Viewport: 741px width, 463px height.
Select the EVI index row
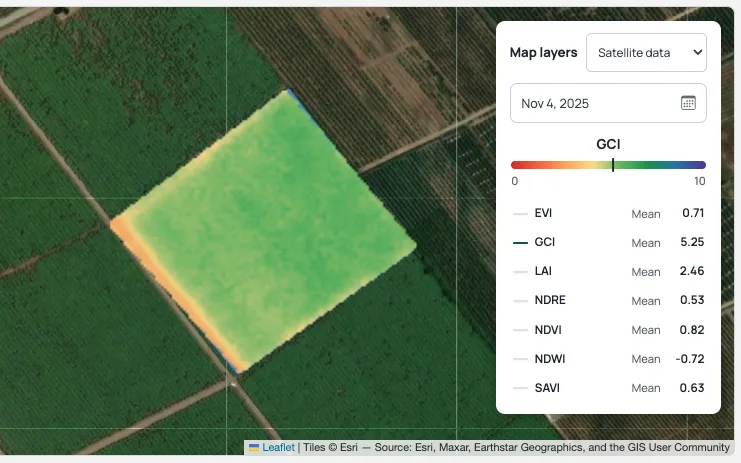[x=608, y=213]
